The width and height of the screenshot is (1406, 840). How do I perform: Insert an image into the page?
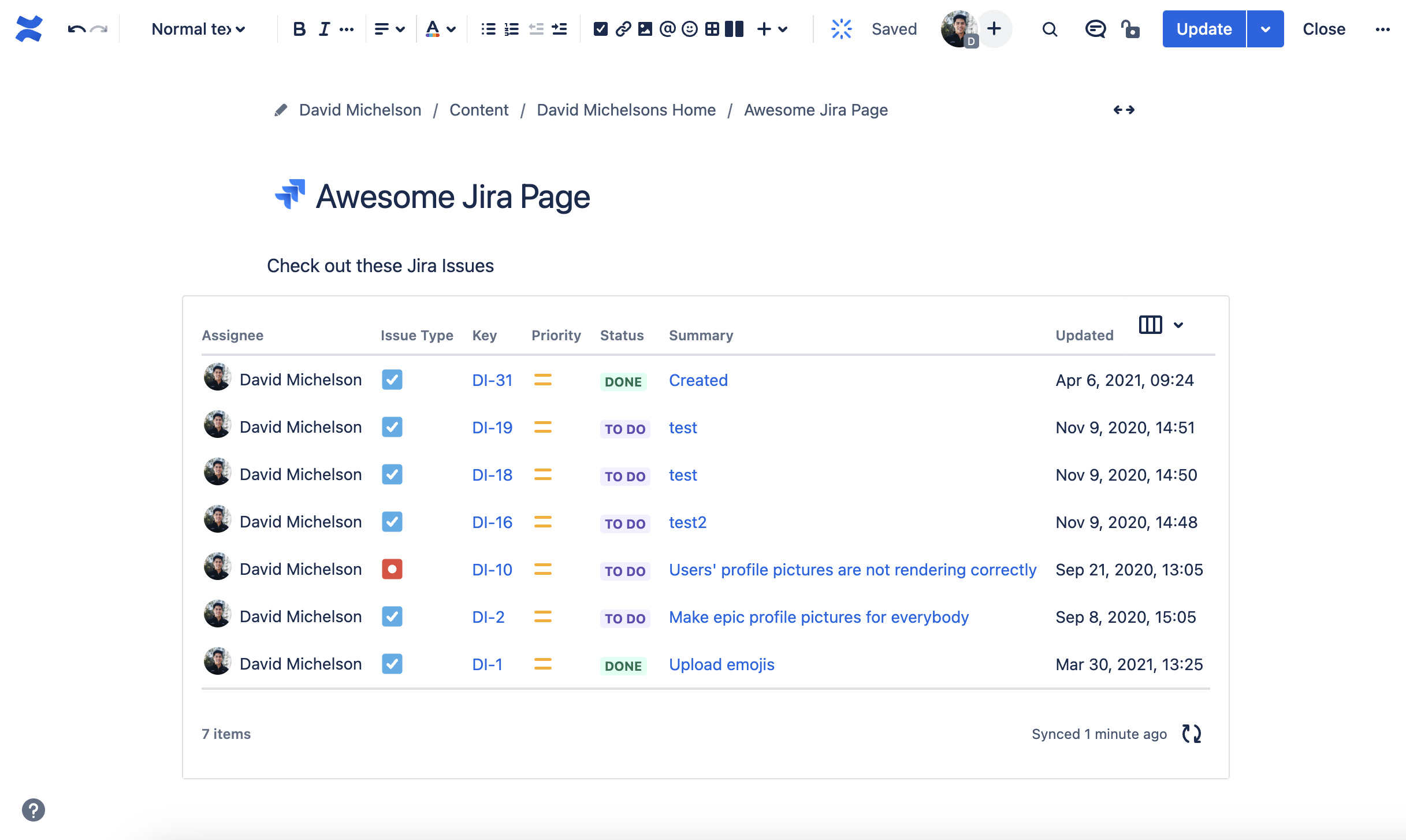coord(645,29)
